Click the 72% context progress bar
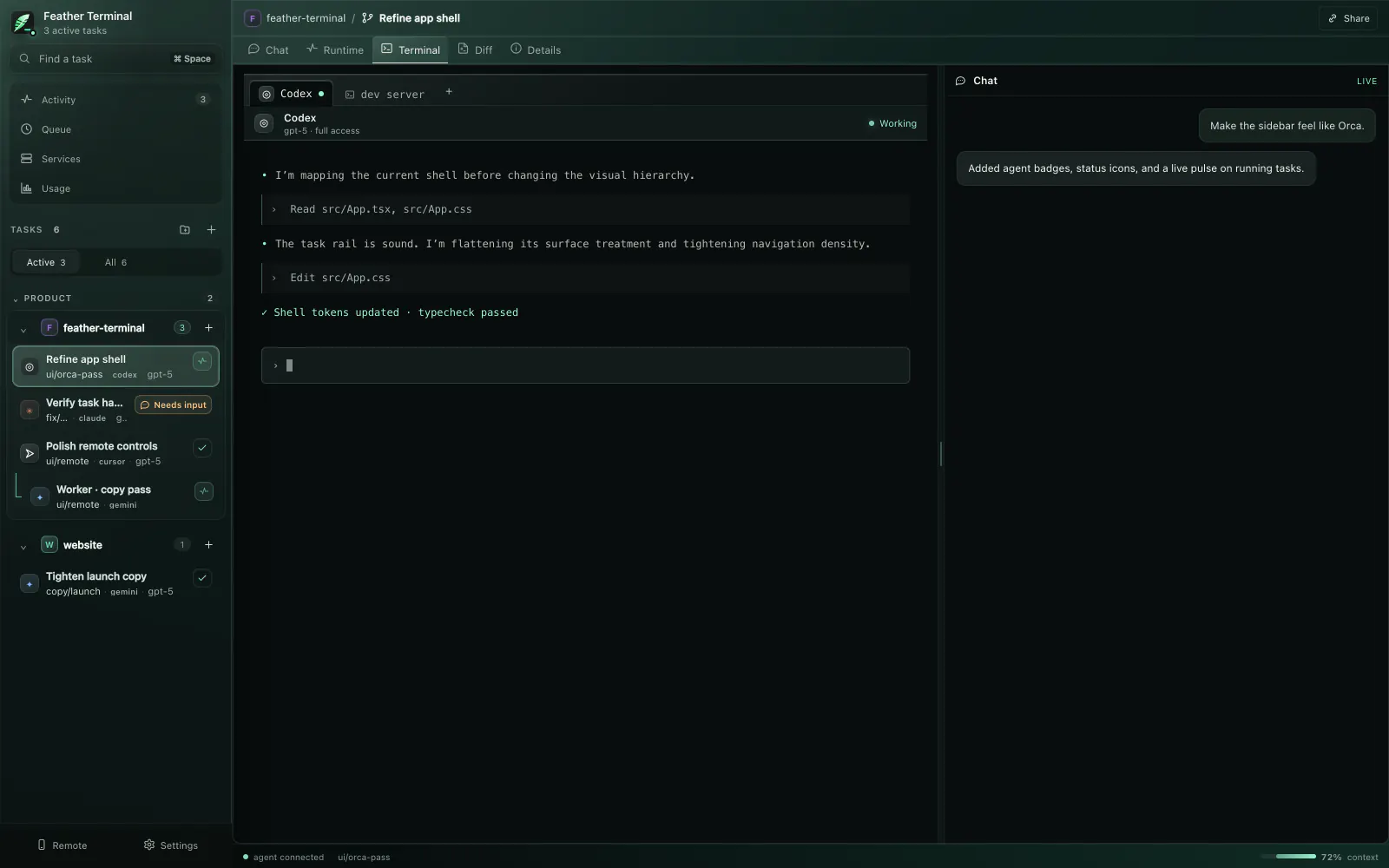The height and width of the screenshot is (868, 1389). tap(1288, 857)
